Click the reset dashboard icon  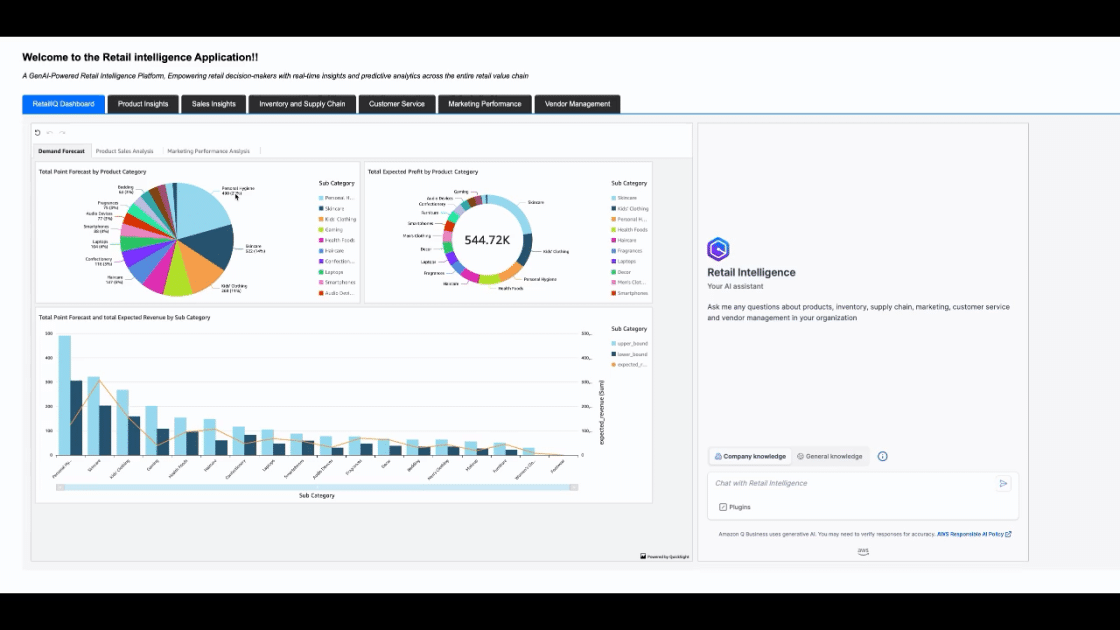tap(38, 133)
